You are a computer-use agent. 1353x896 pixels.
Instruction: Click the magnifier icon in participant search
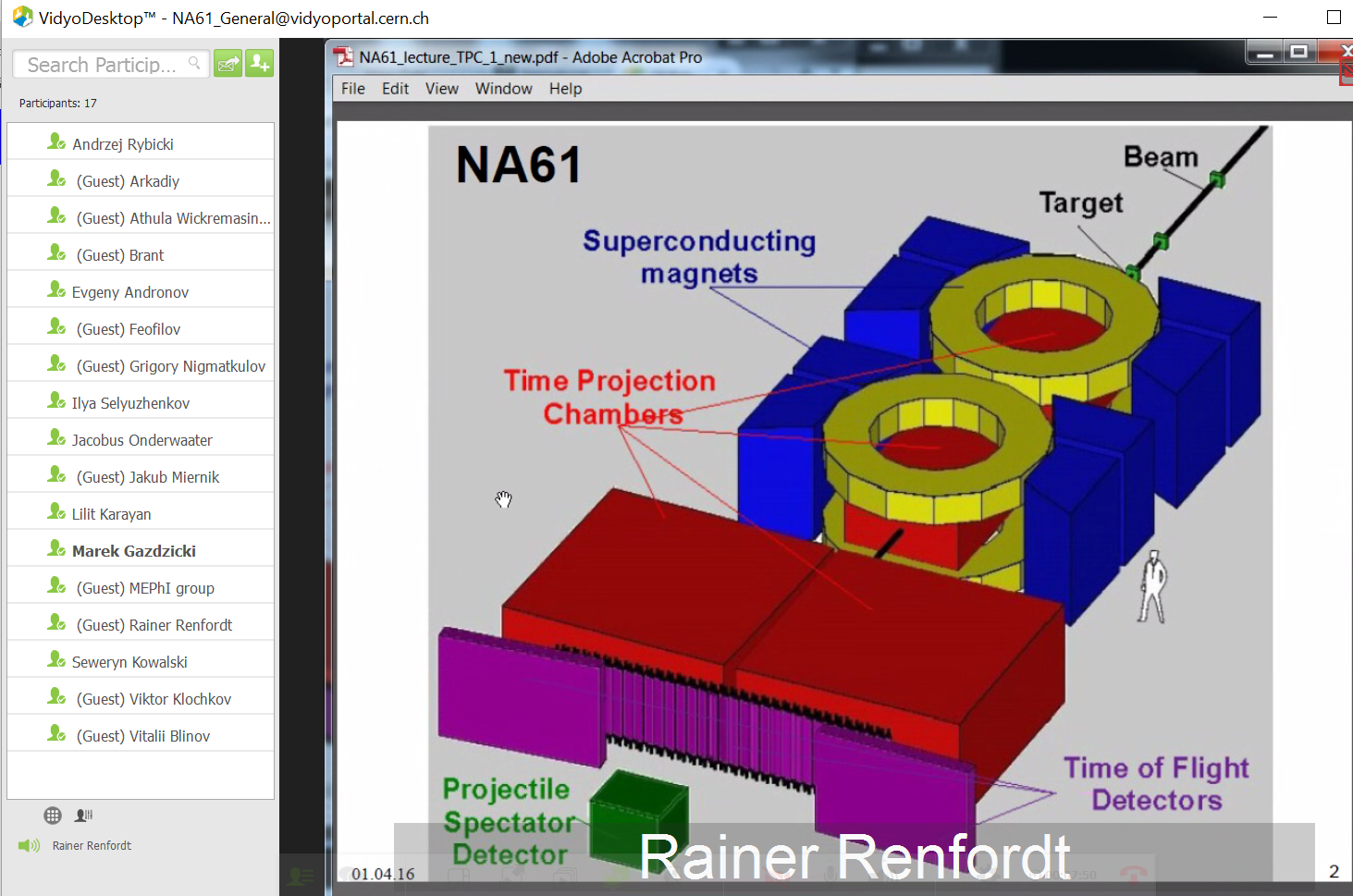coord(194,63)
